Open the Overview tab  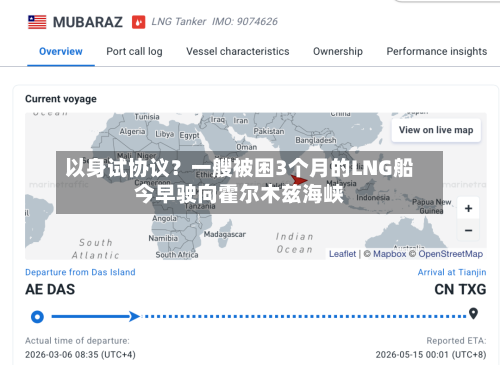click(61, 51)
